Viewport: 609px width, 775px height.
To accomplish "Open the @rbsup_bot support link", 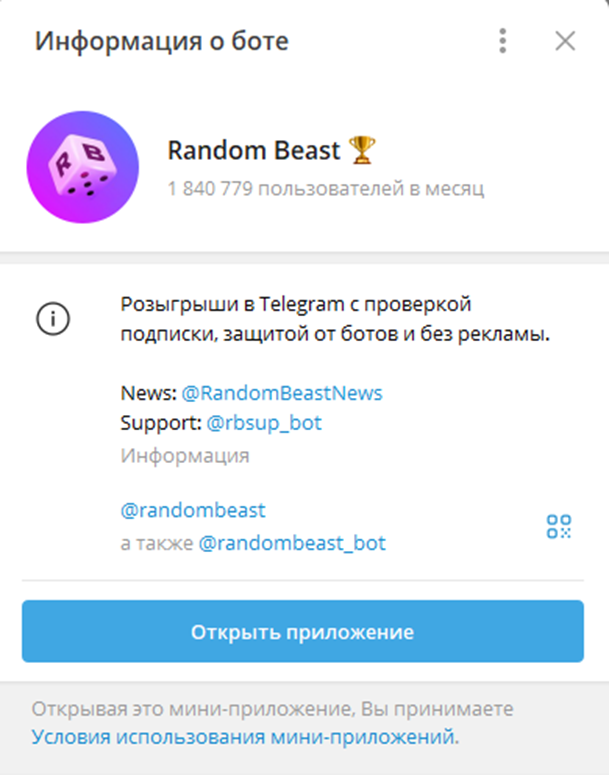I will (x=264, y=423).
